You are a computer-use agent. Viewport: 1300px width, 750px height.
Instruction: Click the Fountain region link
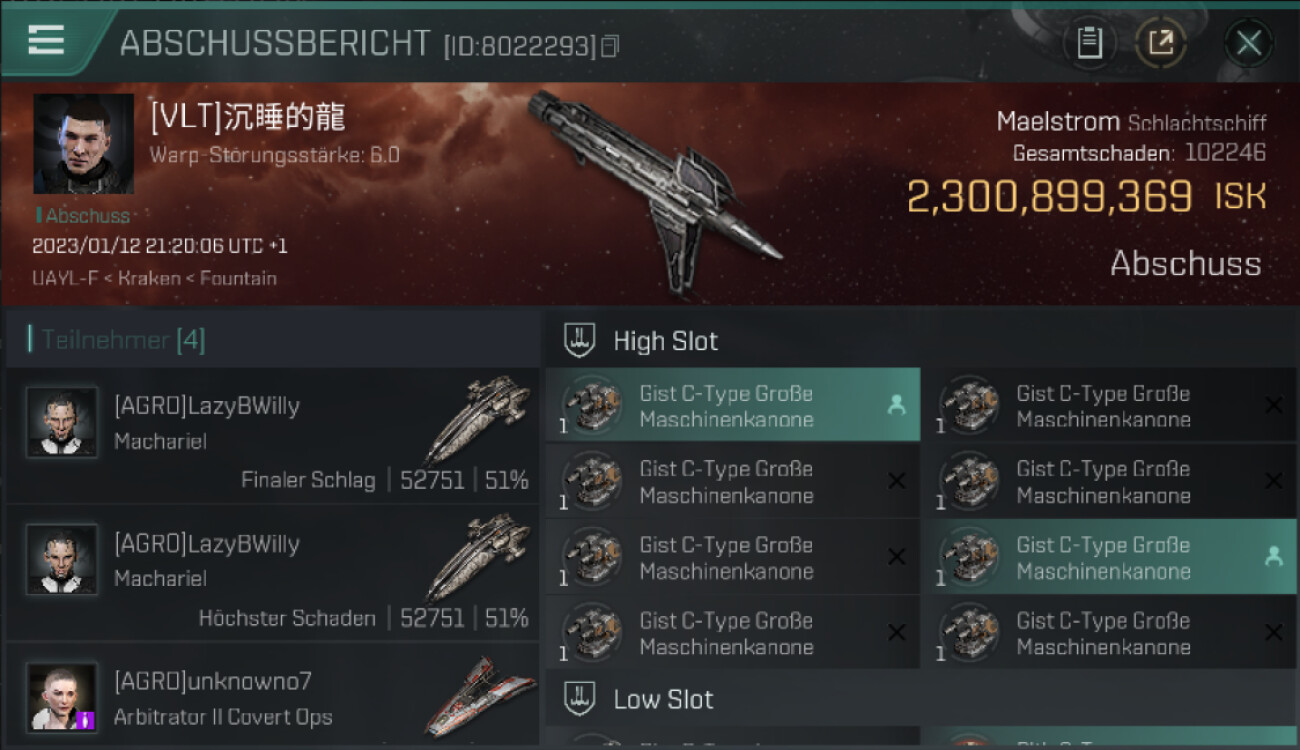238,278
